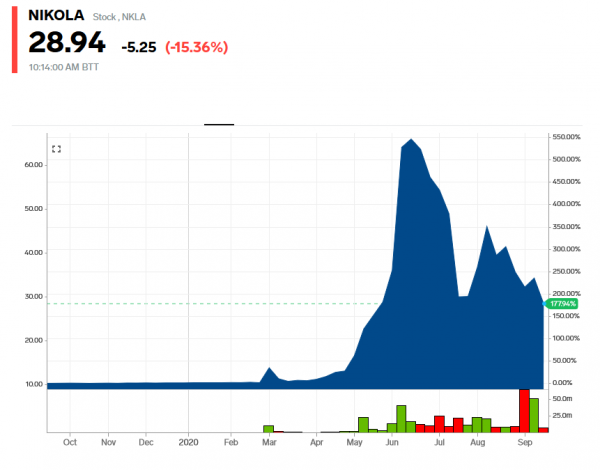The height and width of the screenshot is (470, 600).
Task: Click the fullscreen expand icon on chart
Action: click(56, 149)
